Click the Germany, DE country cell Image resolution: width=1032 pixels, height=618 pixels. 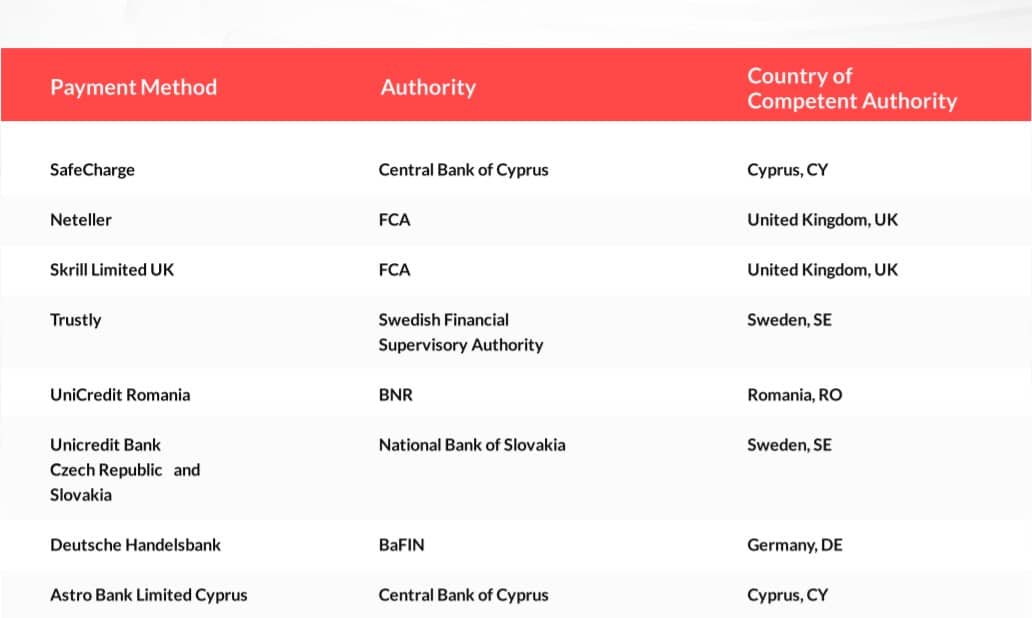coord(794,545)
